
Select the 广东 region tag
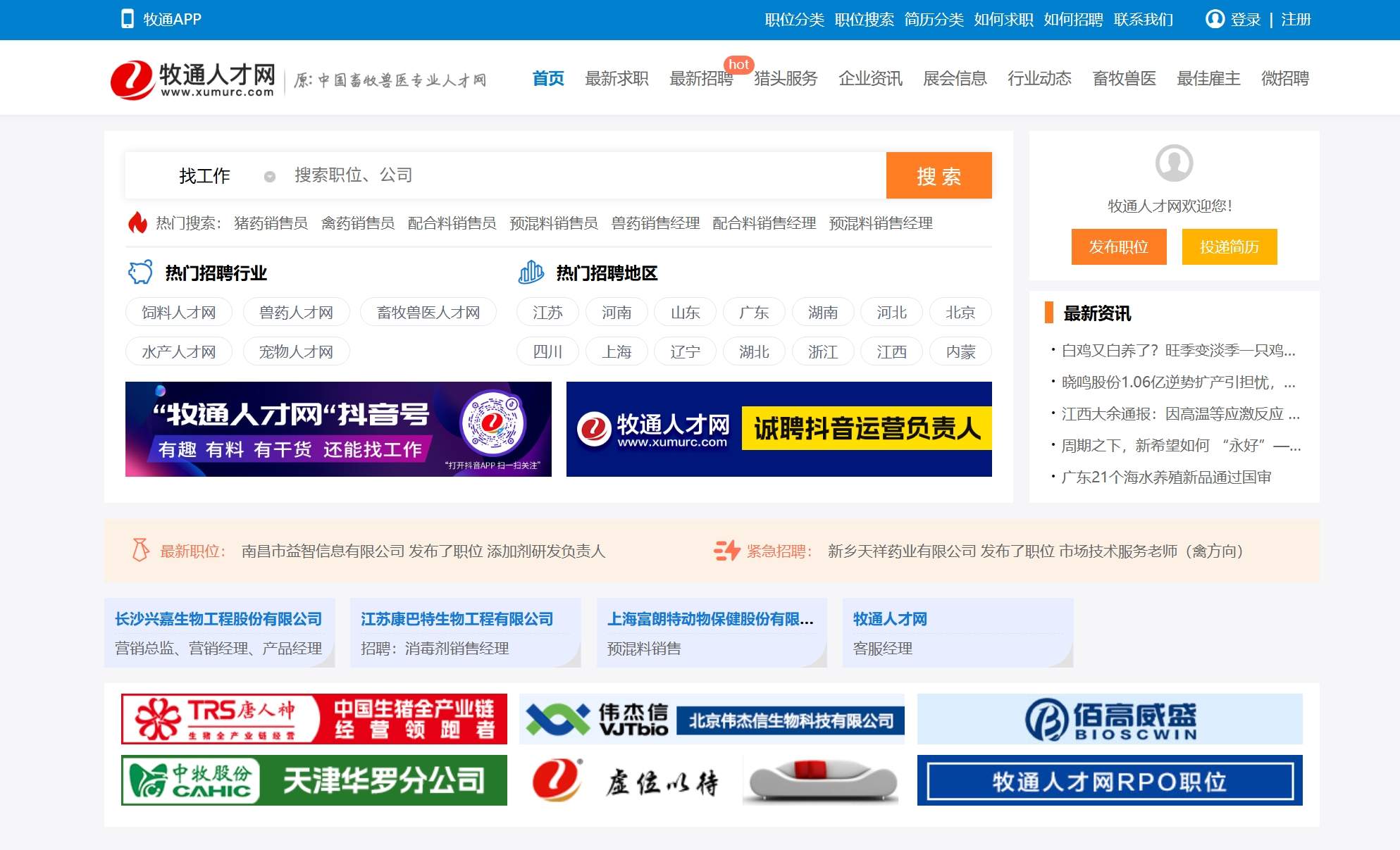pos(754,312)
